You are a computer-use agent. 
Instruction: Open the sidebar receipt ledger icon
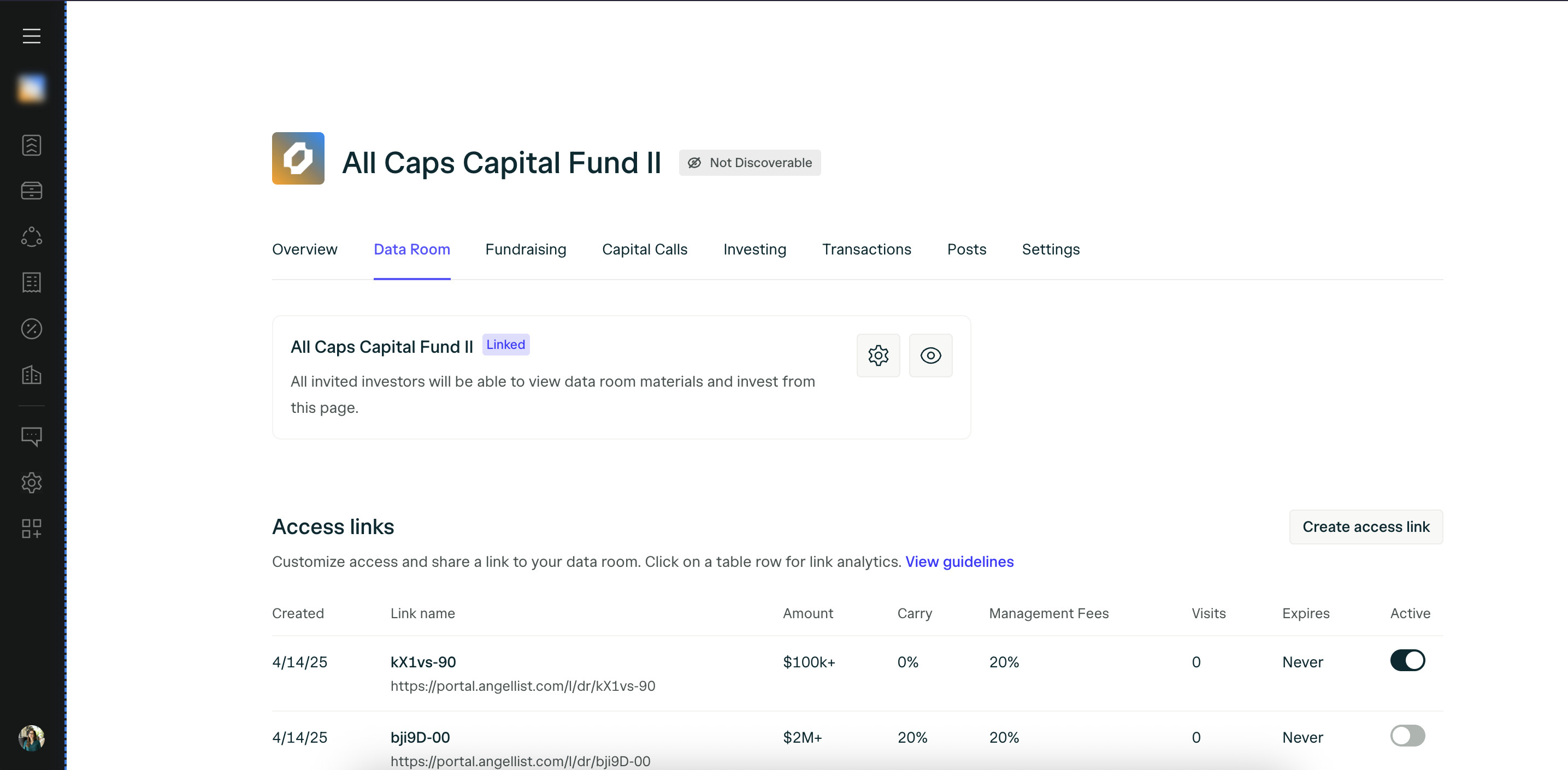32,283
